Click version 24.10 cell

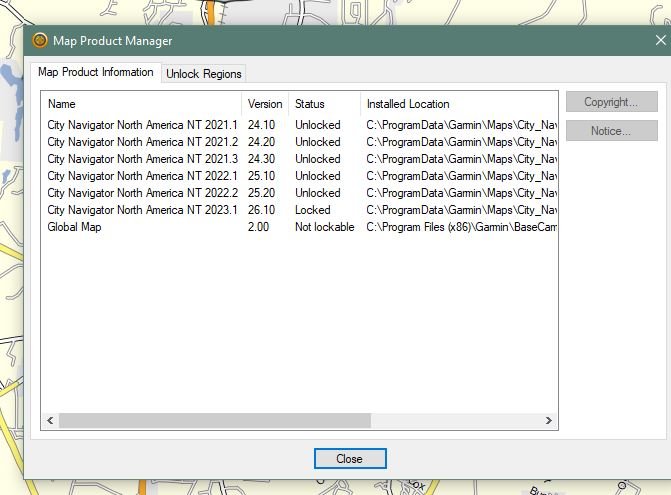(x=261, y=125)
